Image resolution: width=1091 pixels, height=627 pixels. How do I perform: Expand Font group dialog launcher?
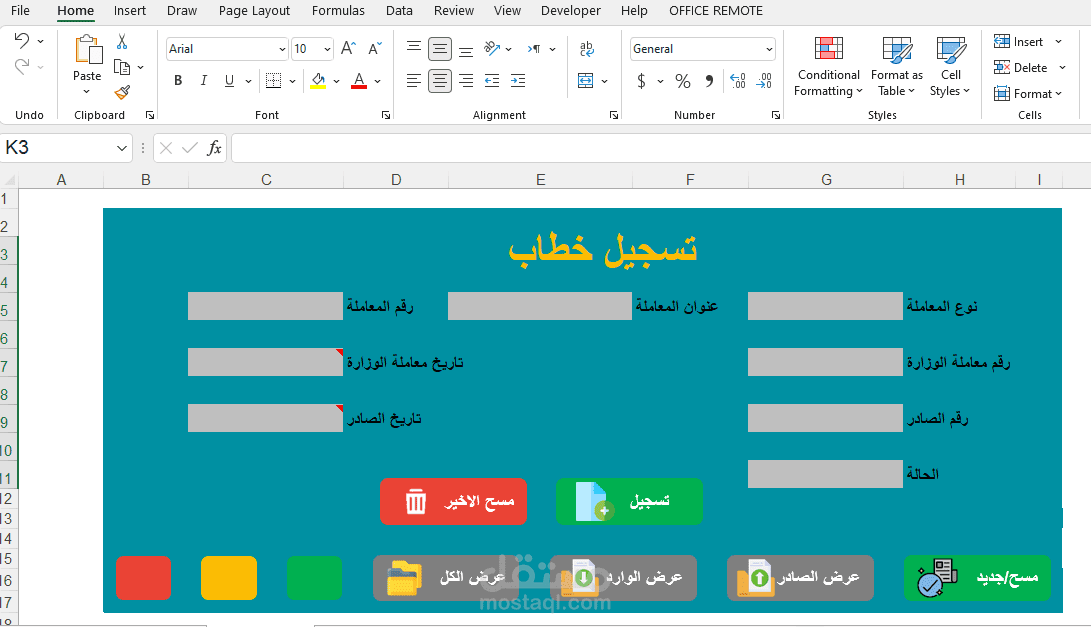point(386,116)
